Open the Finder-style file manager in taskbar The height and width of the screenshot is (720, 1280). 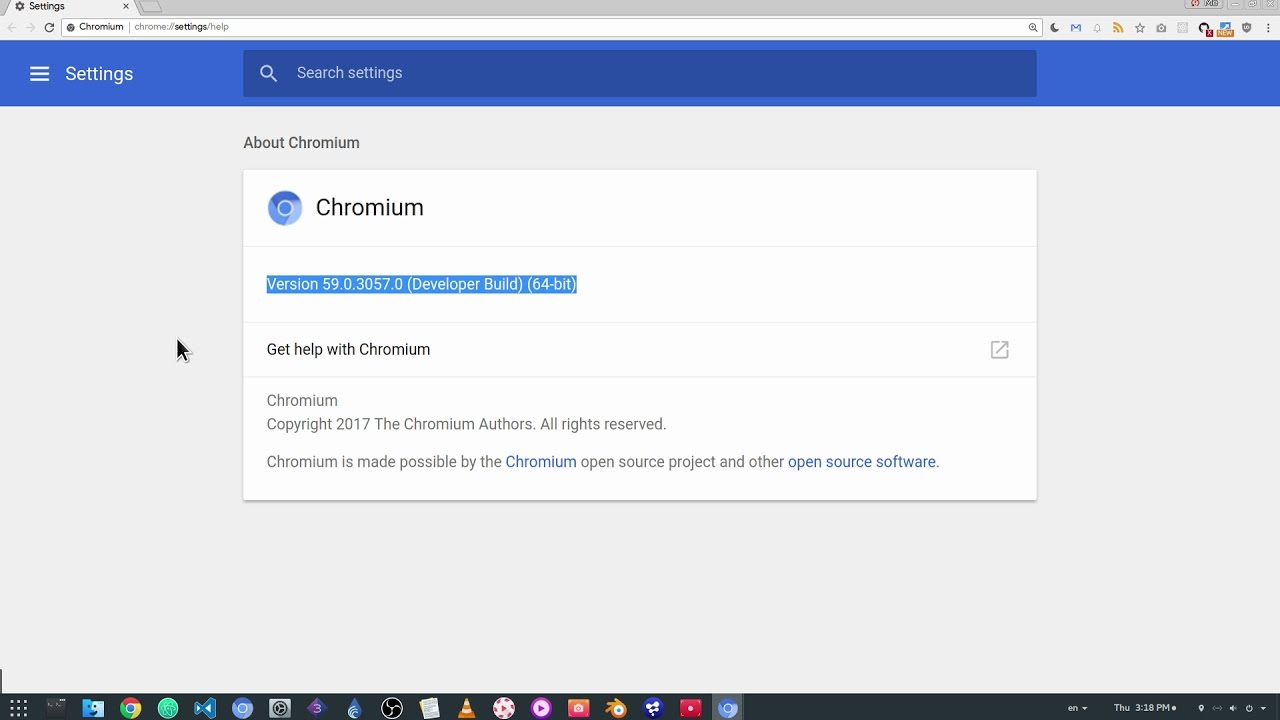pos(93,708)
